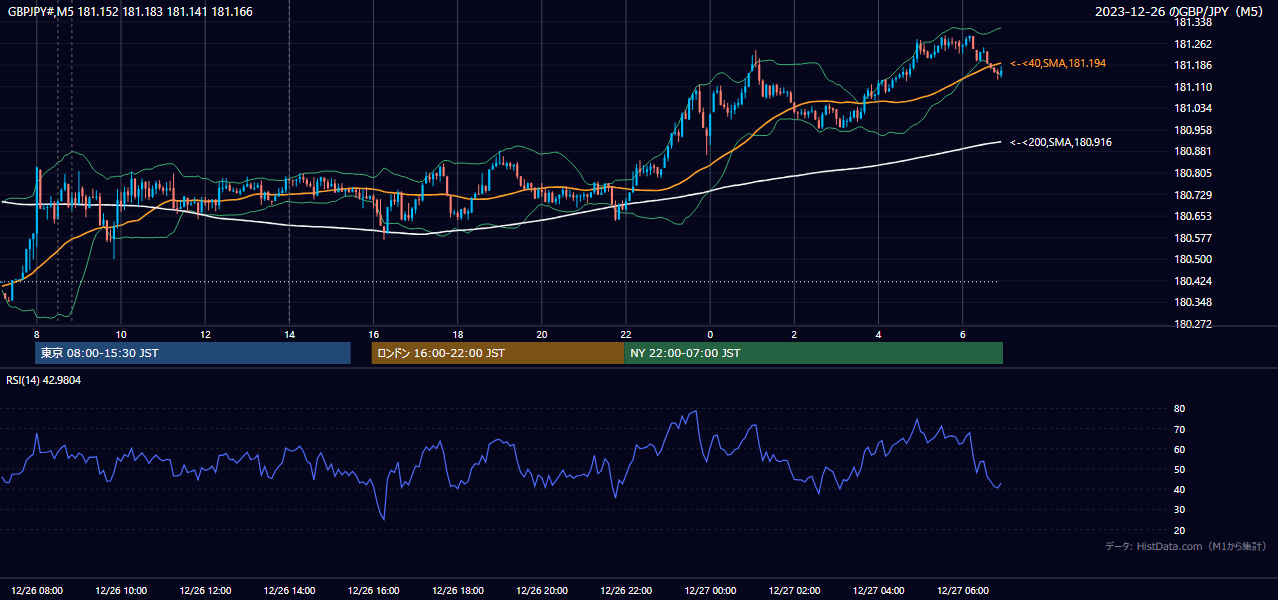Click price axis value 180.958
Image resolution: width=1278 pixels, height=600 pixels.
[x=1193, y=130]
